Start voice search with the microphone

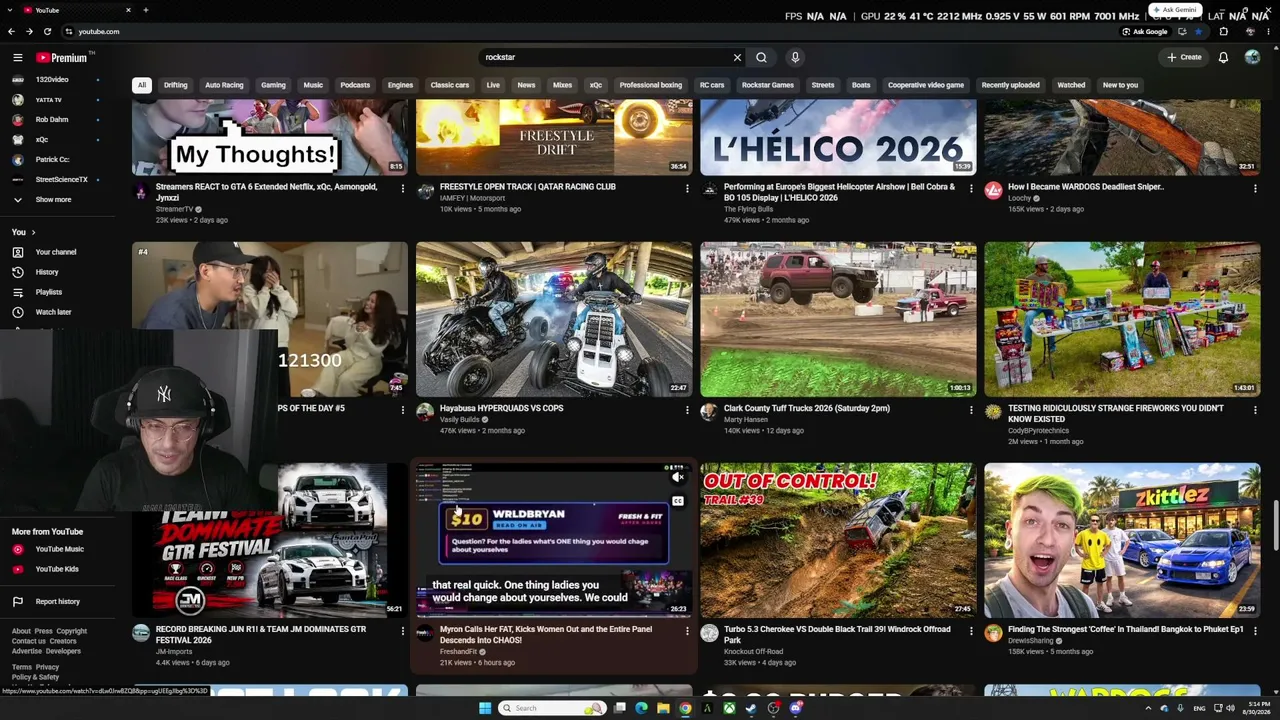click(x=795, y=58)
